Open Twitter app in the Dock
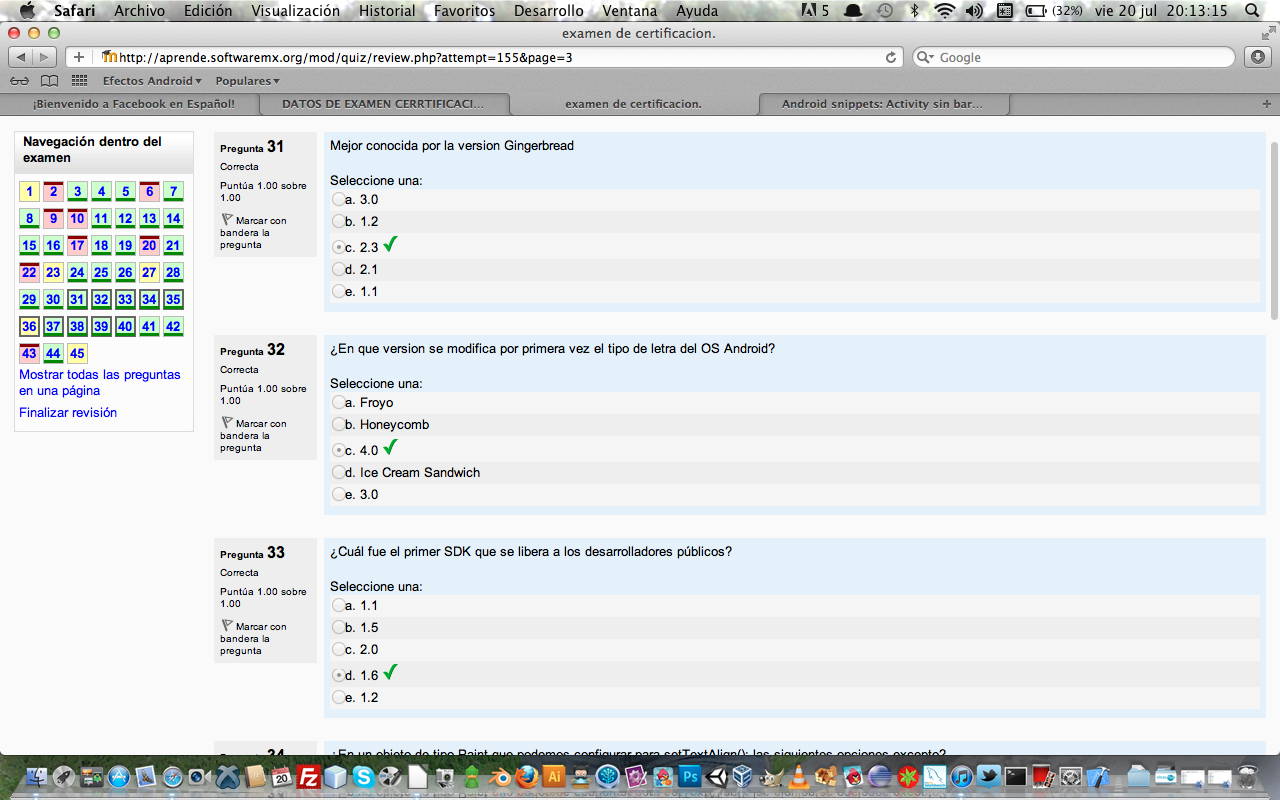The image size is (1280, 800). (x=988, y=776)
